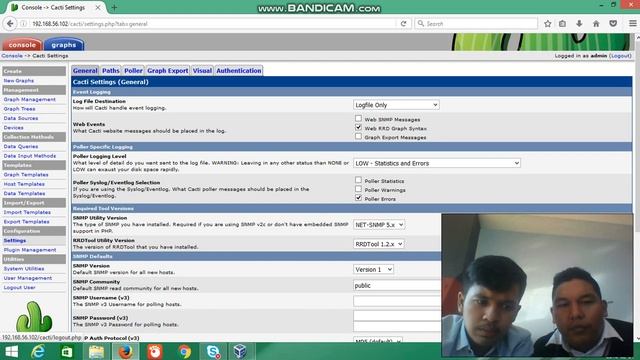This screenshot has width=640, height=360.
Task: Open a new browser tab with plus
Action: [x=114, y=7]
